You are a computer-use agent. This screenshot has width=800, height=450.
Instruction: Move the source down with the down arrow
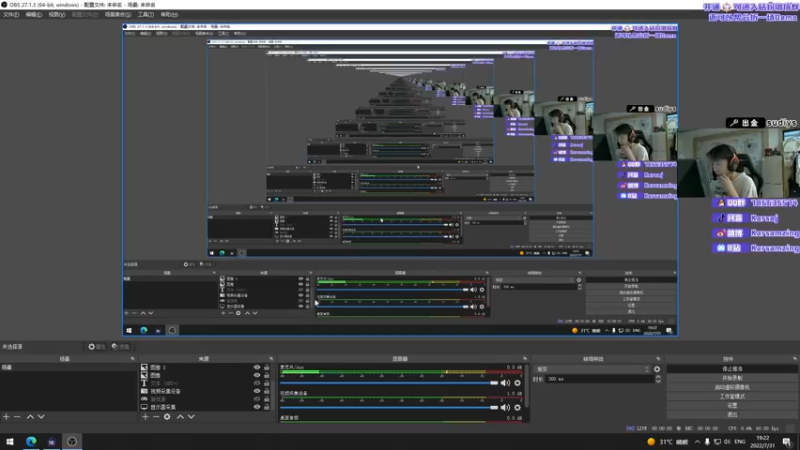tap(191, 417)
